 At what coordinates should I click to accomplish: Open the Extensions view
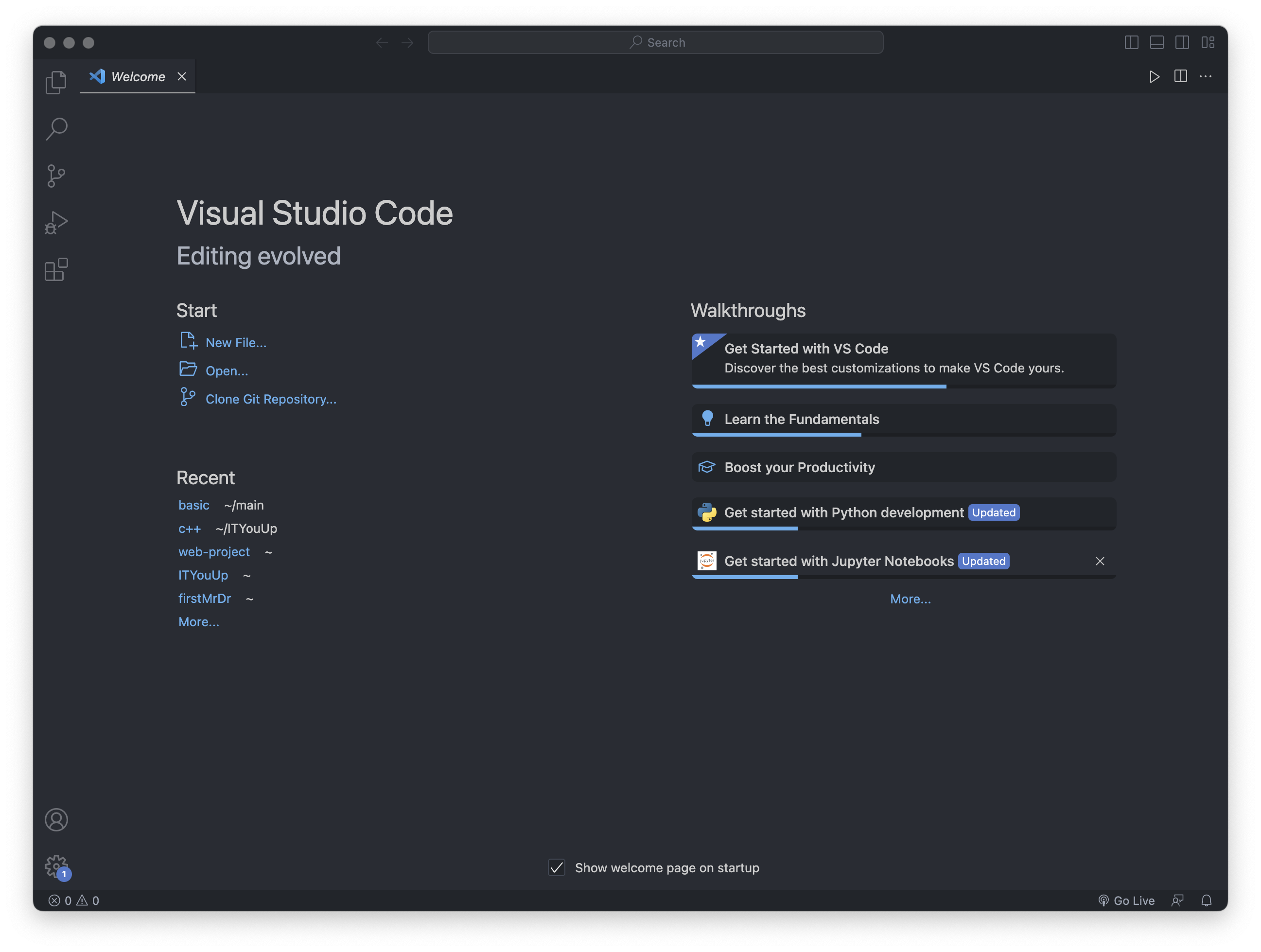56,269
